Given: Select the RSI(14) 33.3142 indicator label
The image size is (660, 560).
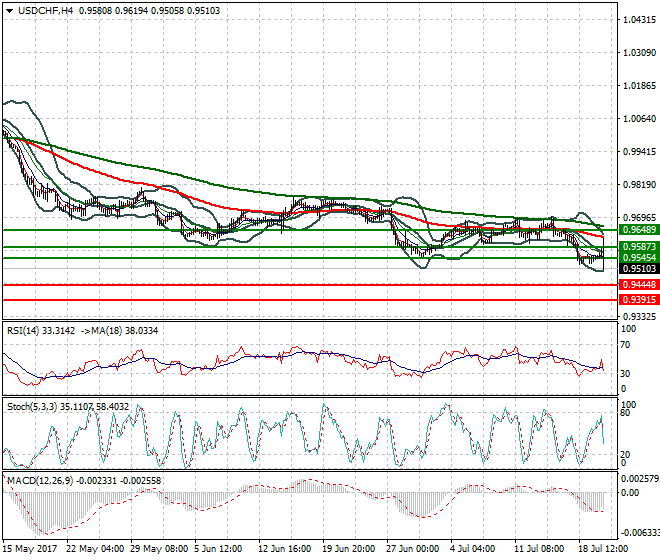Looking at the screenshot, I should click(x=41, y=331).
